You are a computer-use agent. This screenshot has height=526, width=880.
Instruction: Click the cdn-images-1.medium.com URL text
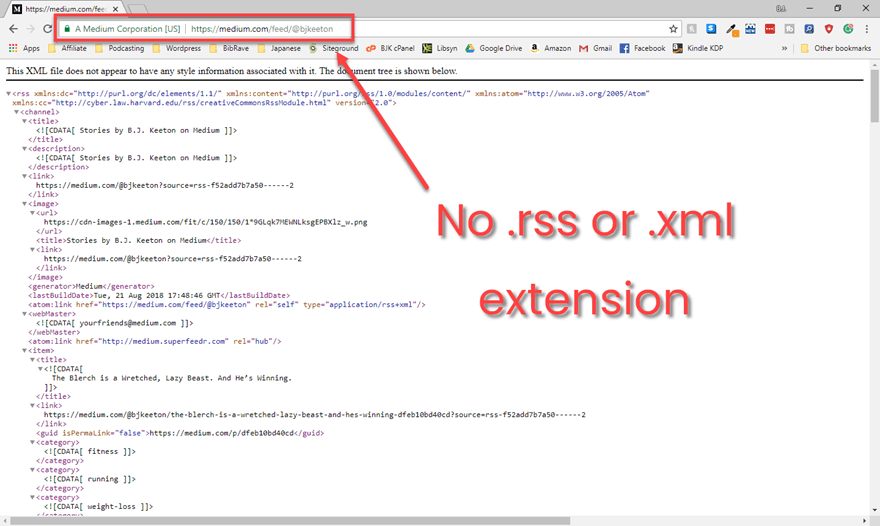[x=205, y=222]
